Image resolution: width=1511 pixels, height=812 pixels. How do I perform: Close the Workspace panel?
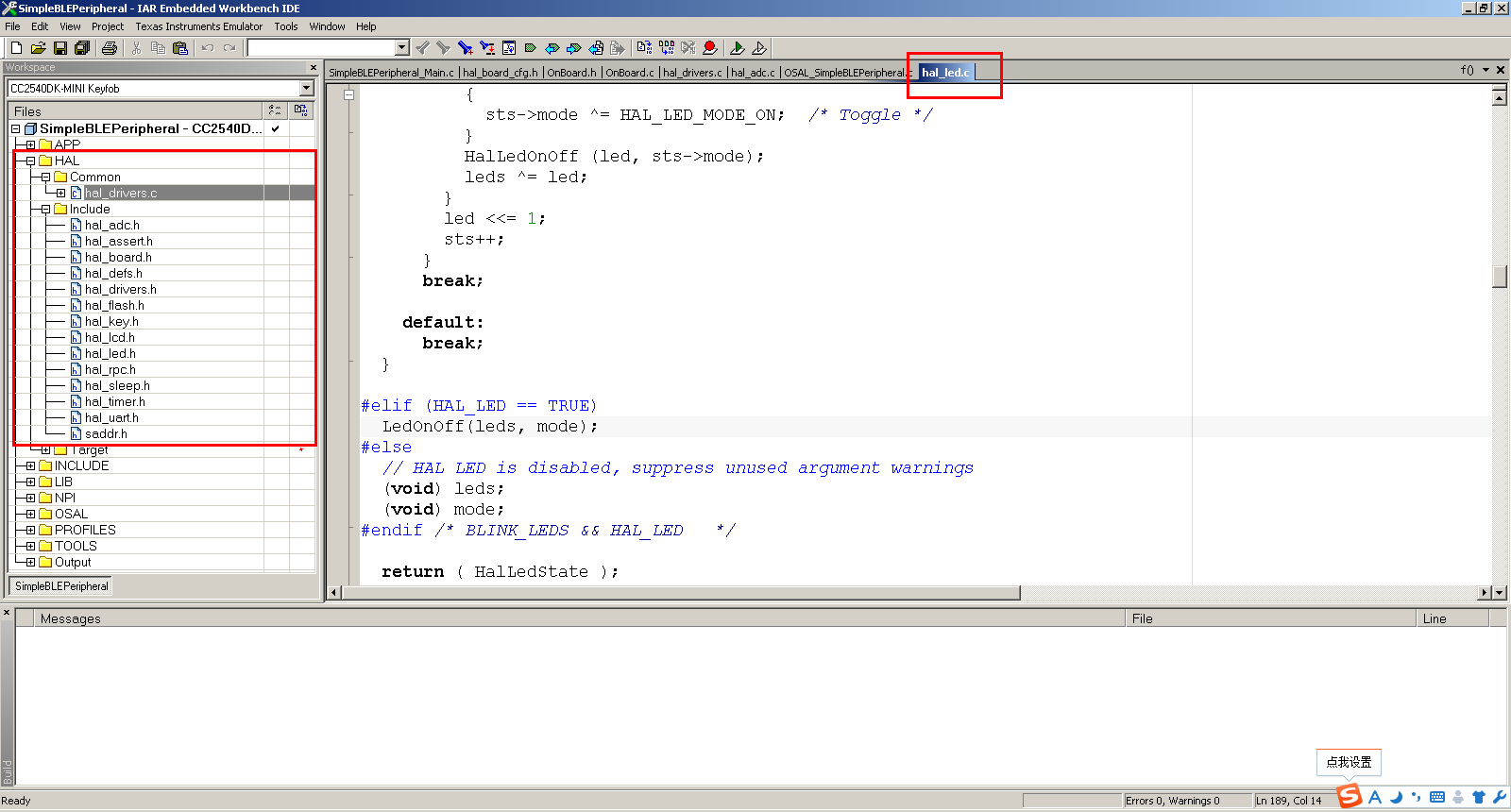point(314,67)
